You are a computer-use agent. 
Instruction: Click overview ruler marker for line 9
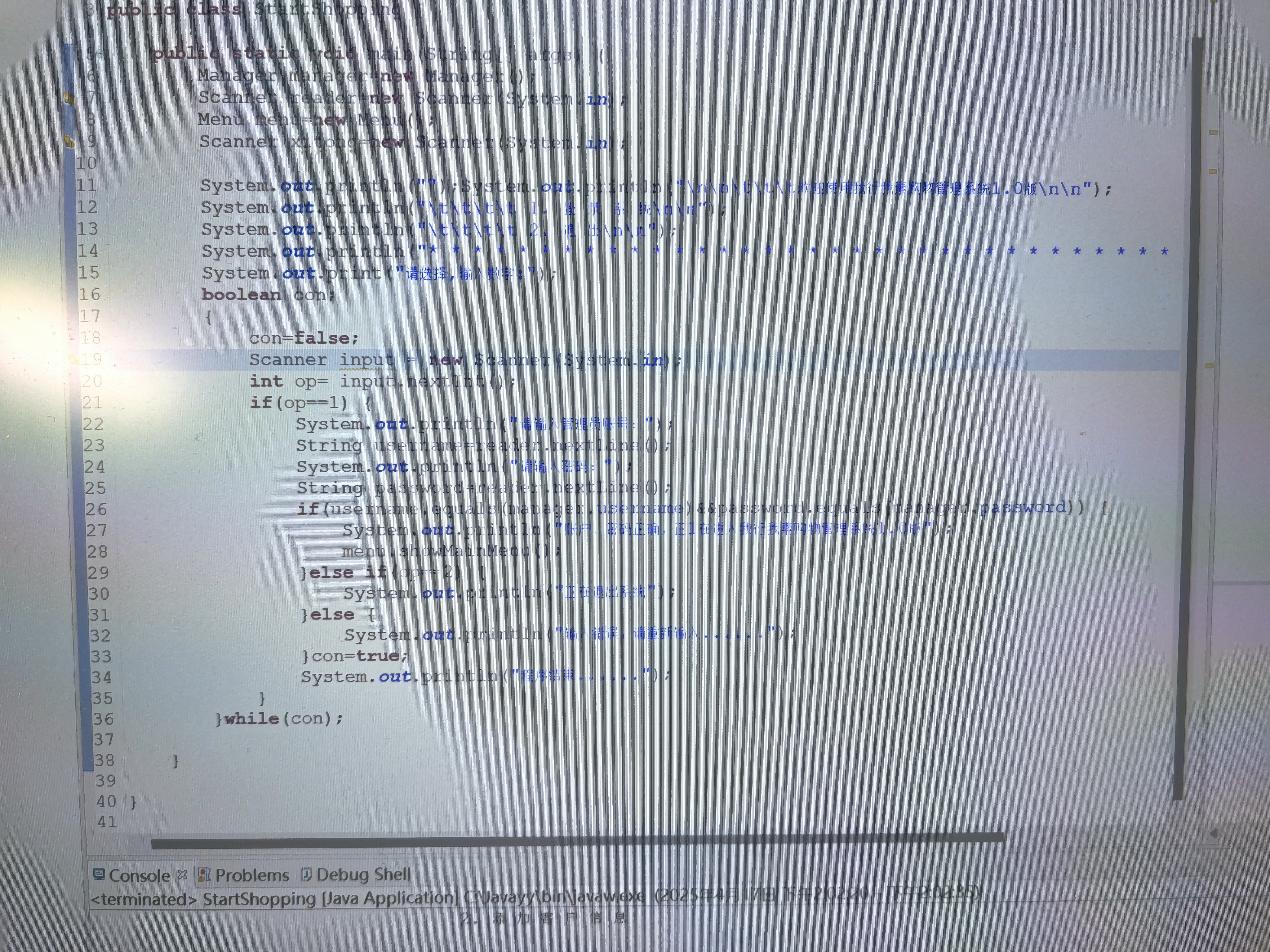pyautogui.click(x=1213, y=171)
